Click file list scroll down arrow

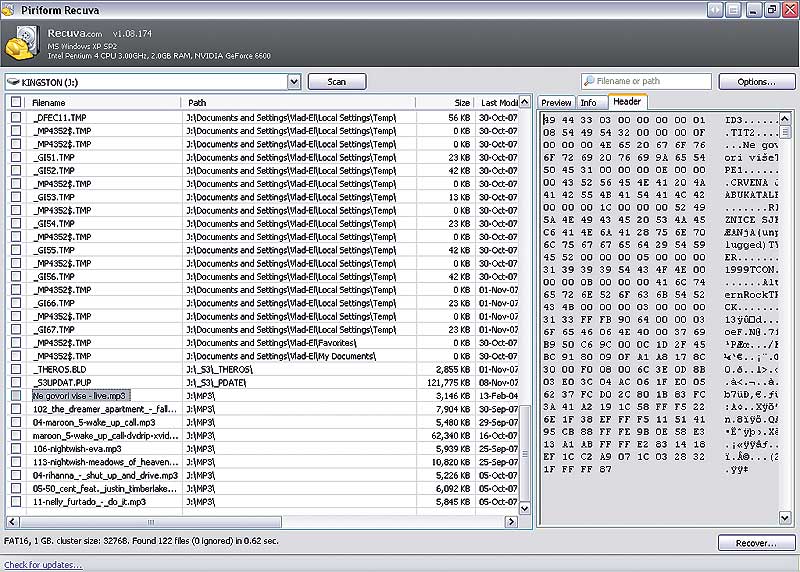524,509
